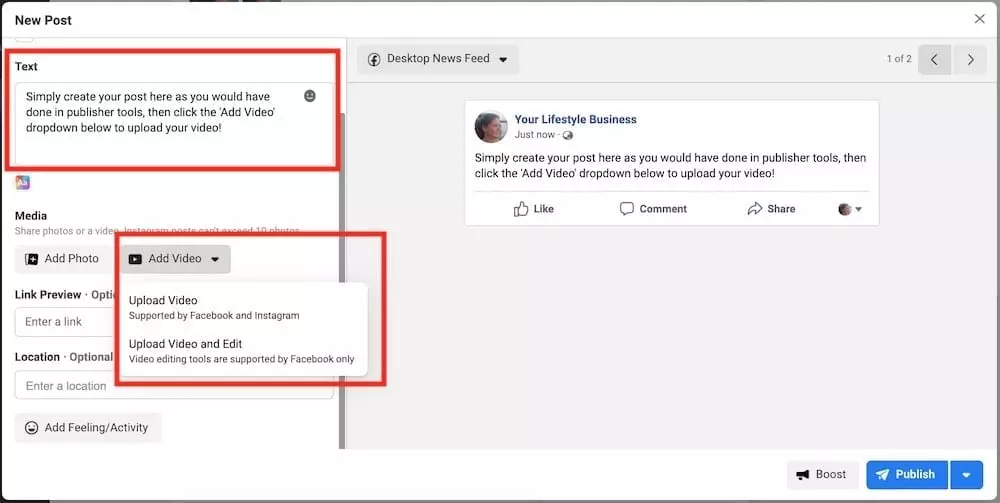Click the 'Media' section heading
Image resolution: width=1000 pixels, height=503 pixels.
point(31,215)
